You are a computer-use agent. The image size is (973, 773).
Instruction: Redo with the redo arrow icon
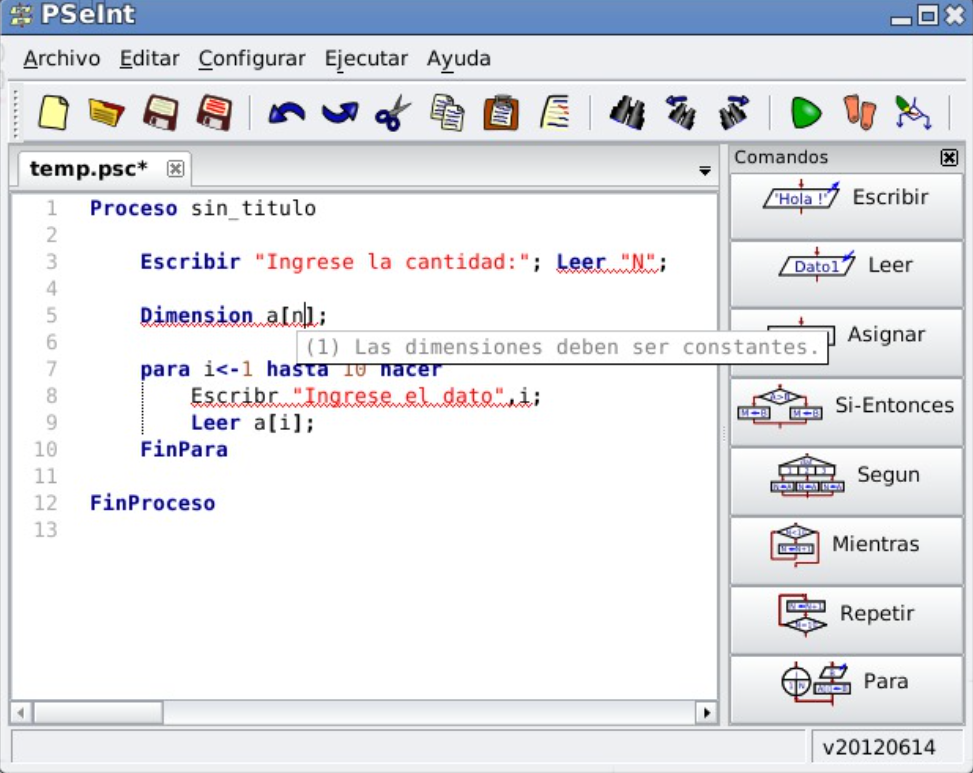(339, 112)
